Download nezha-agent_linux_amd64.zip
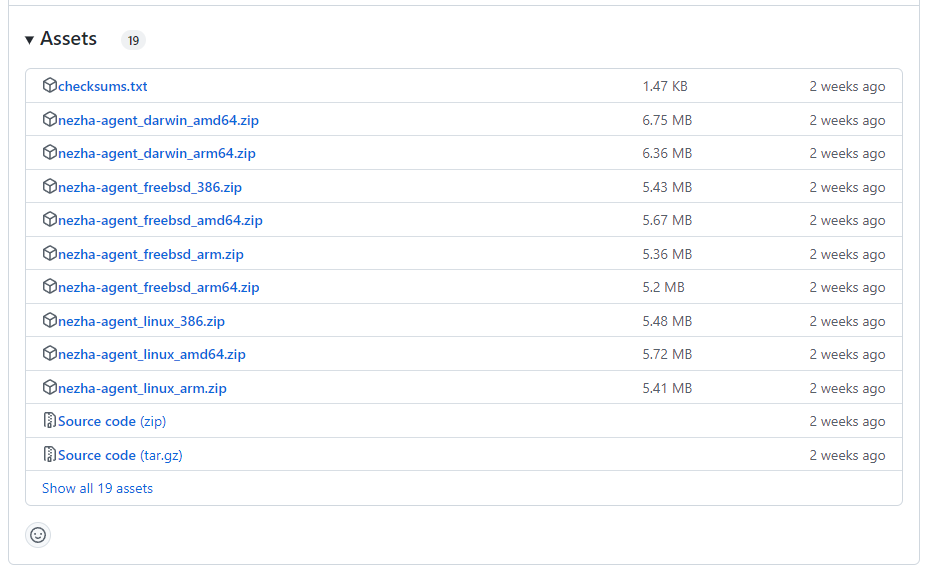This screenshot has height=576, width=926. (152, 354)
